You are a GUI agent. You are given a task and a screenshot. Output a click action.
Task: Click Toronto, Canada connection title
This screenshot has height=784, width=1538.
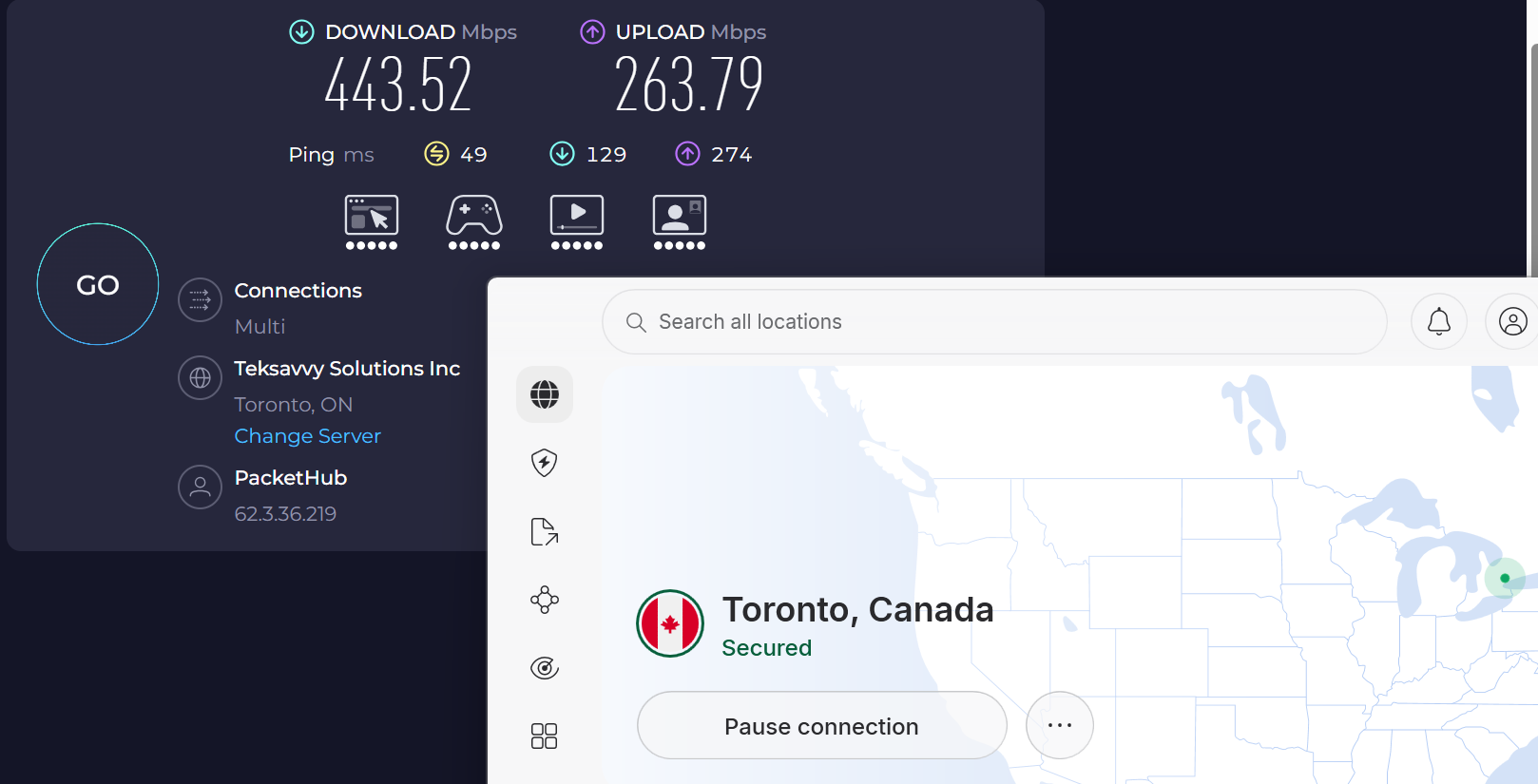(x=857, y=610)
